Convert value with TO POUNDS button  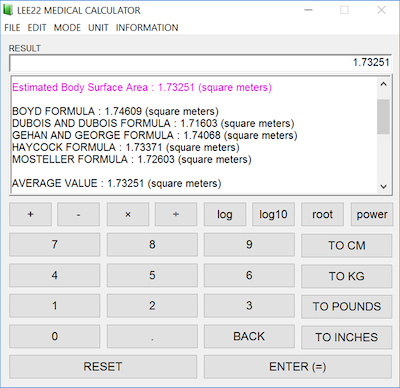click(347, 307)
